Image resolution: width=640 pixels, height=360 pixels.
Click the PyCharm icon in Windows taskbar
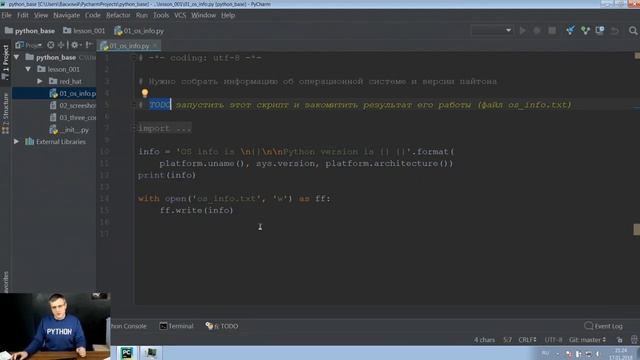[127, 353]
